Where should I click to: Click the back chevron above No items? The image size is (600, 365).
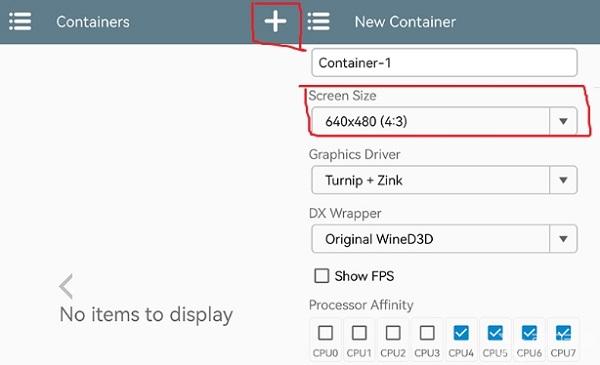coord(66,286)
